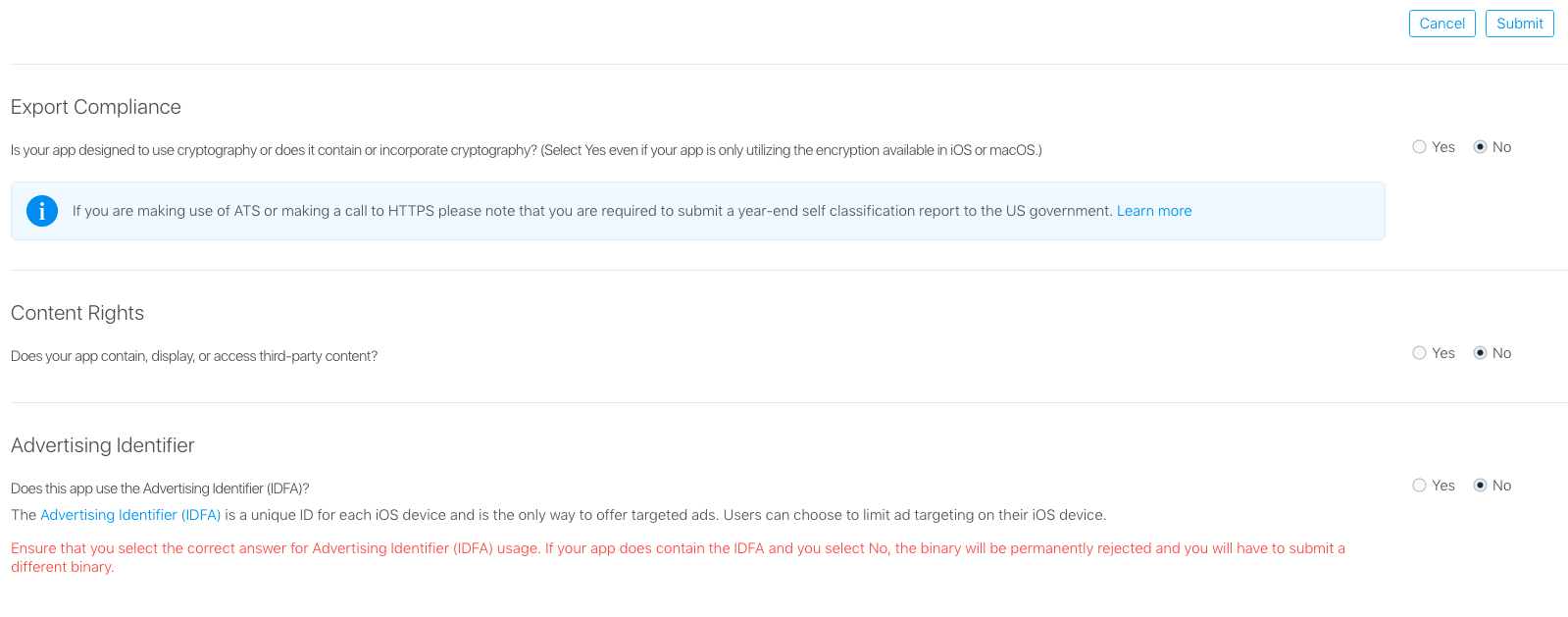Click the red IDFA warning message
This screenshot has width=1568, height=617.
click(677, 549)
